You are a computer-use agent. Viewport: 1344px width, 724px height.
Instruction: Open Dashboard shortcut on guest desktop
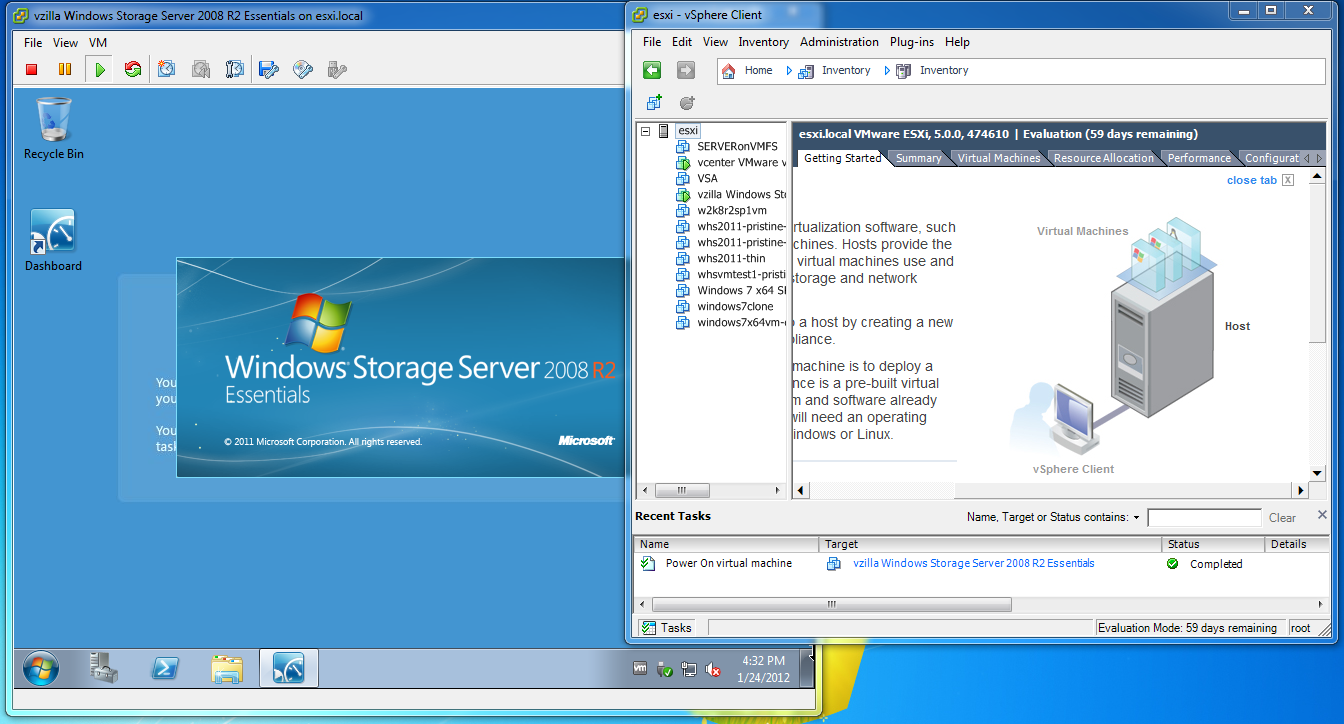pyautogui.click(x=53, y=240)
